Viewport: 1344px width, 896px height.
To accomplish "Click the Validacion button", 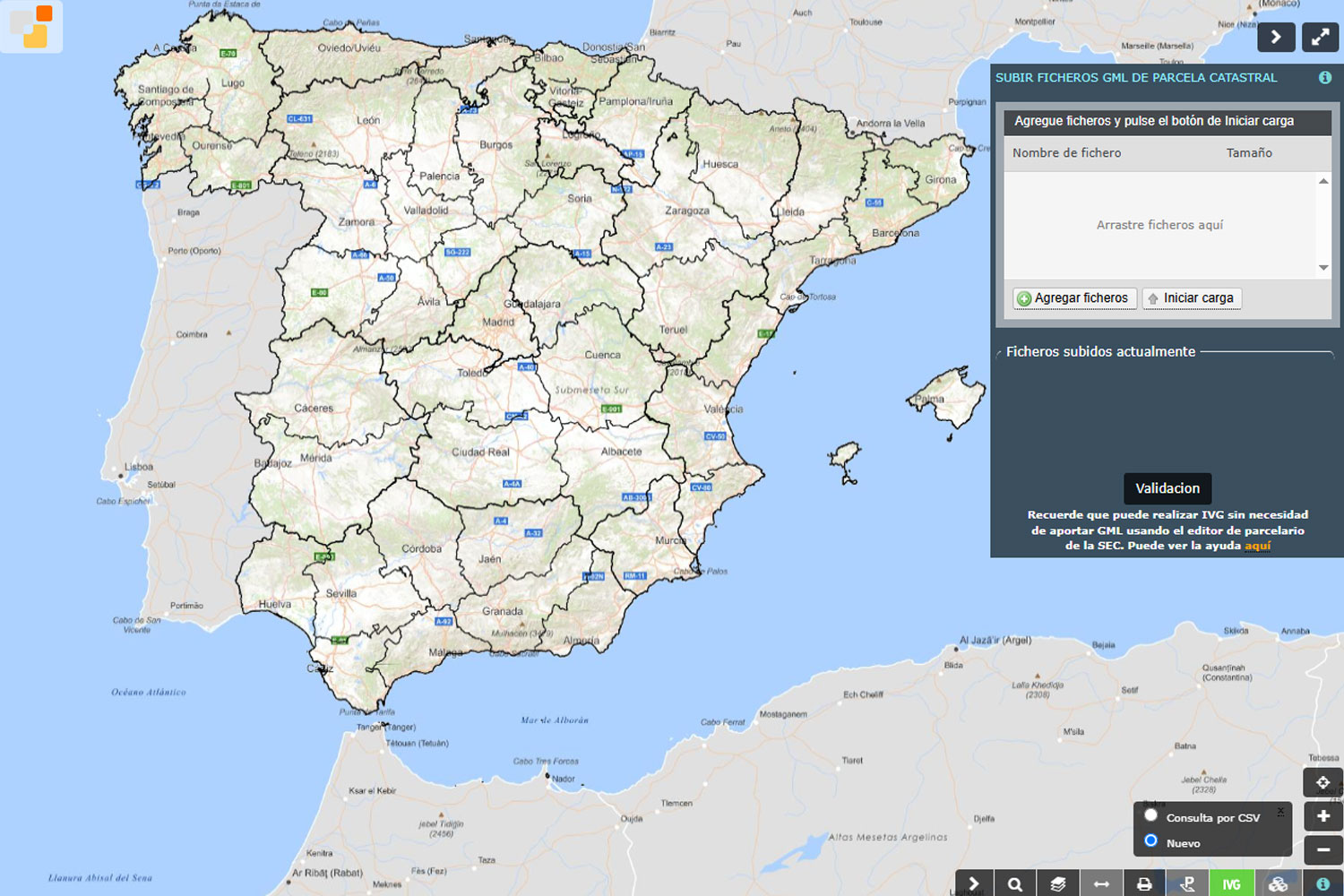I will click(1167, 488).
